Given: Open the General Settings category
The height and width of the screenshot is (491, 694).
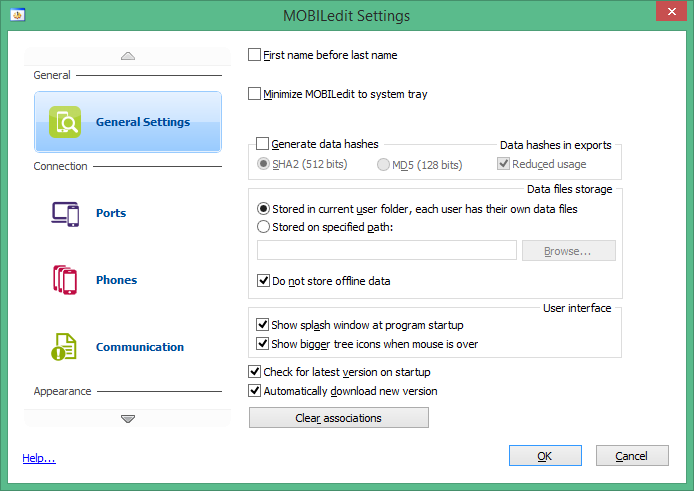Looking at the screenshot, I should pyautogui.click(x=128, y=122).
